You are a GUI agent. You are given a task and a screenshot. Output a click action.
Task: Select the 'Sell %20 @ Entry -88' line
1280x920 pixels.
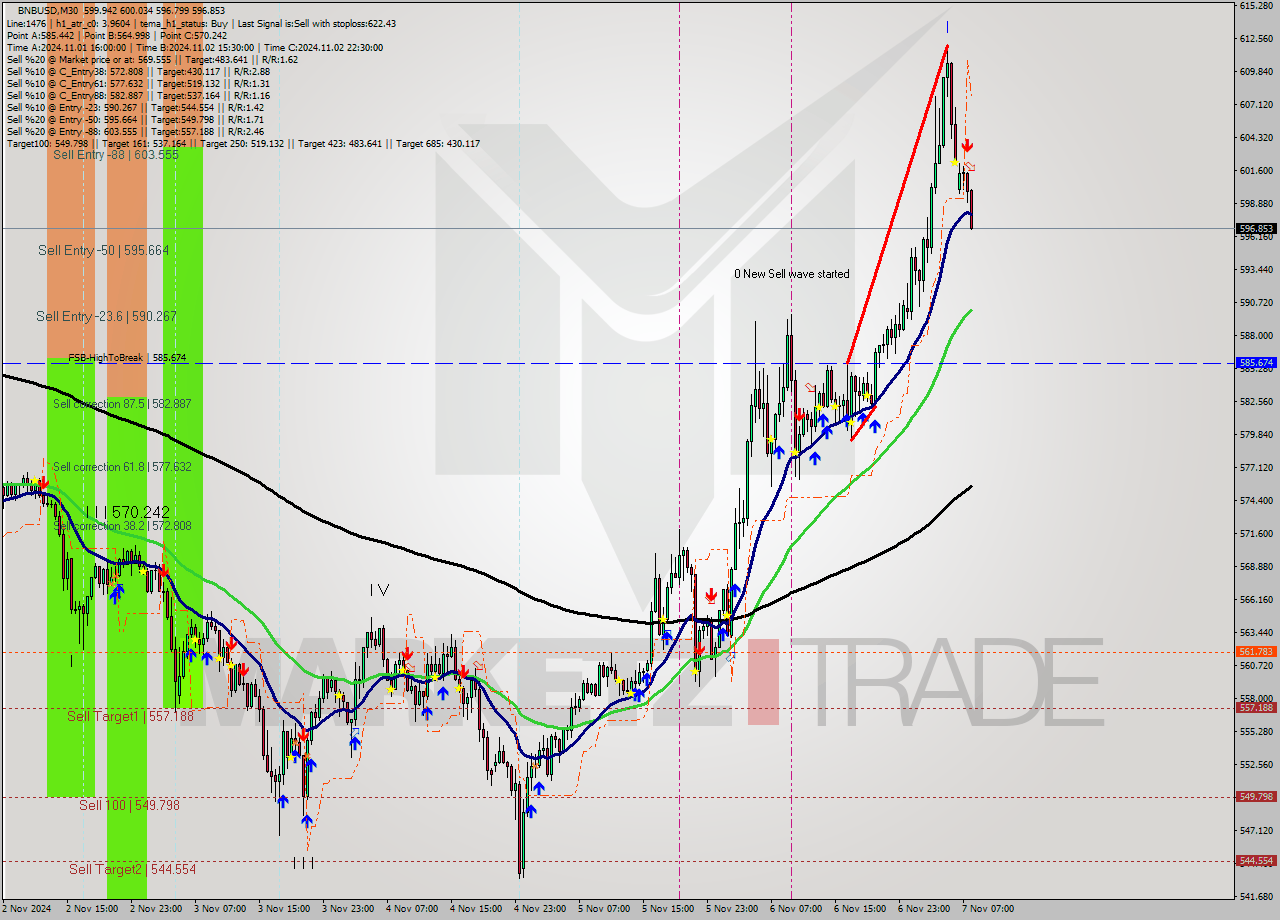[135, 131]
